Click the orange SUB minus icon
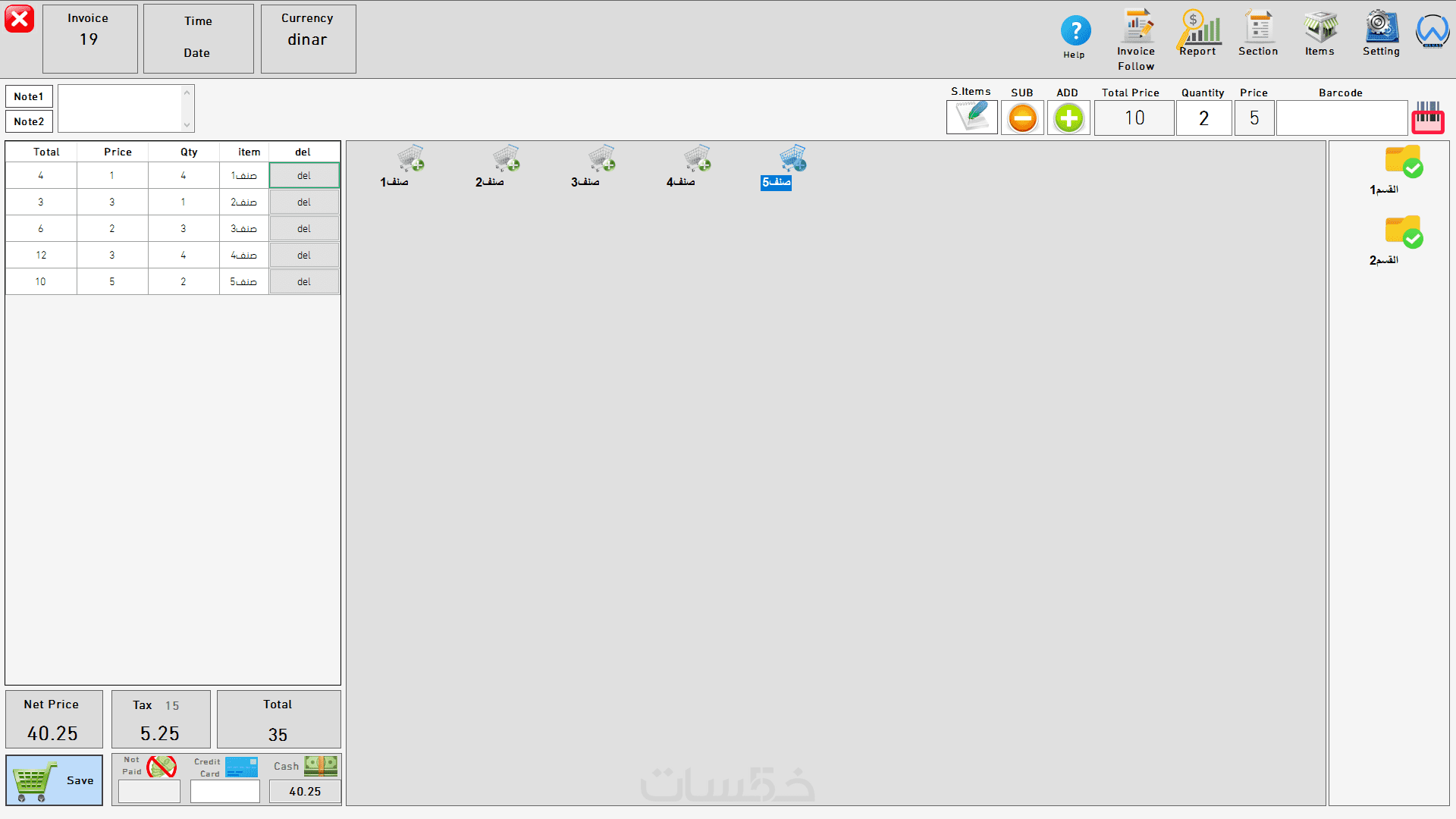The height and width of the screenshot is (819, 1456). coord(1022,118)
